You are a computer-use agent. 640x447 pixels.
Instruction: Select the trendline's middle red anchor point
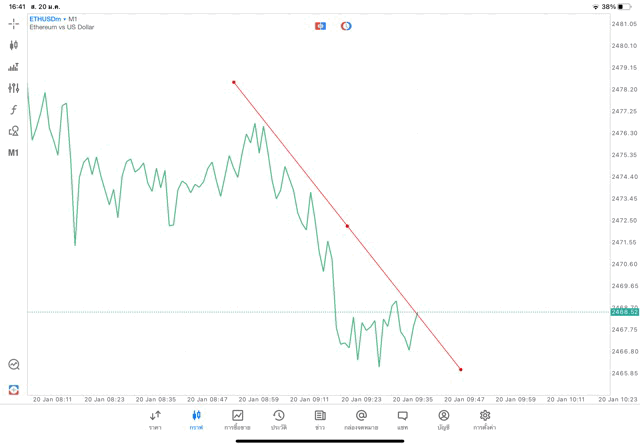tap(347, 226)
